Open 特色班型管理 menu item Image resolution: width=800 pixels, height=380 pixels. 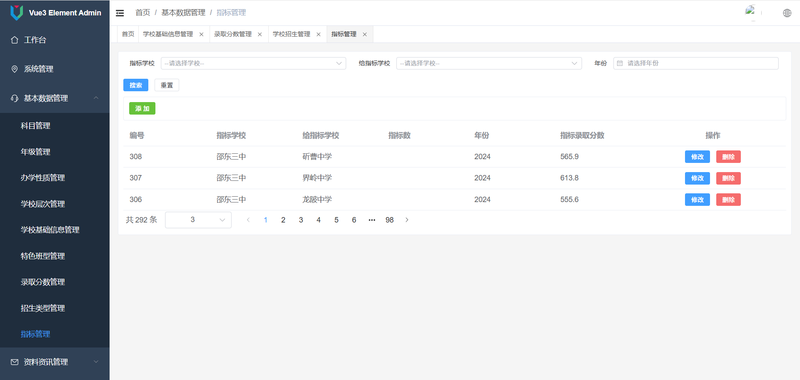point(55,256)
